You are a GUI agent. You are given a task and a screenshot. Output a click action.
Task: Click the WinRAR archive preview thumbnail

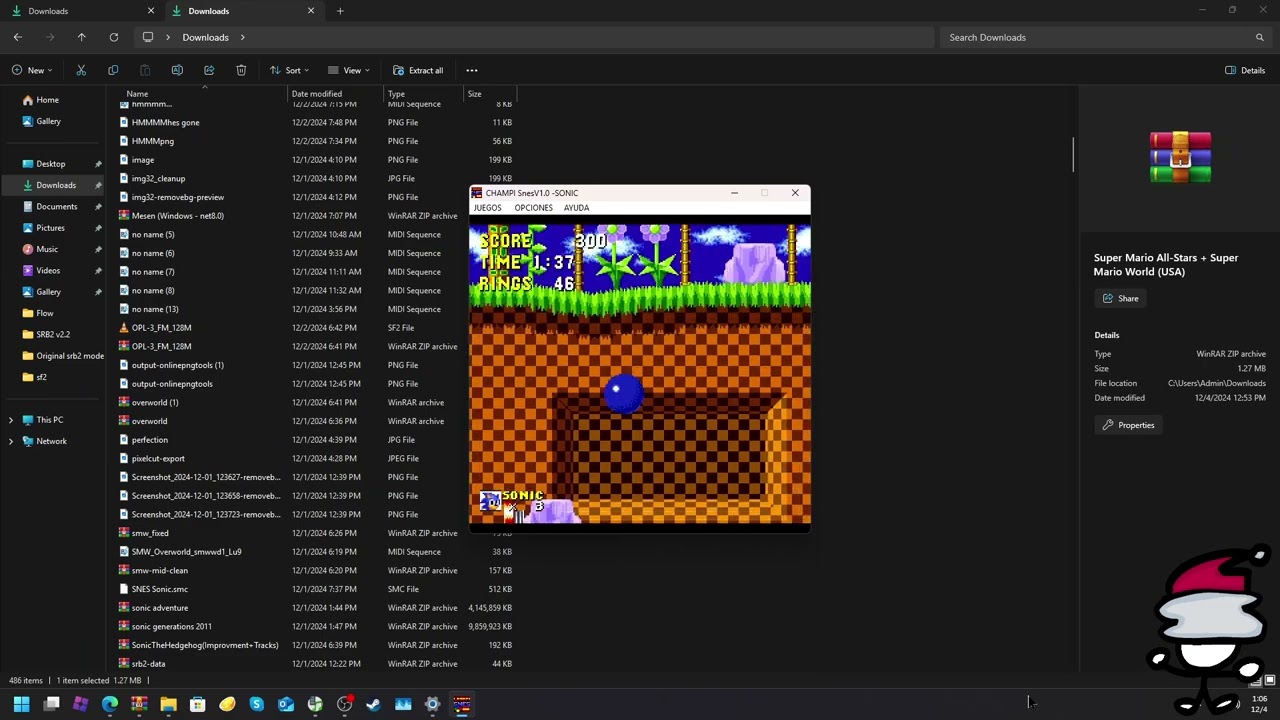tap(1180, 158)
